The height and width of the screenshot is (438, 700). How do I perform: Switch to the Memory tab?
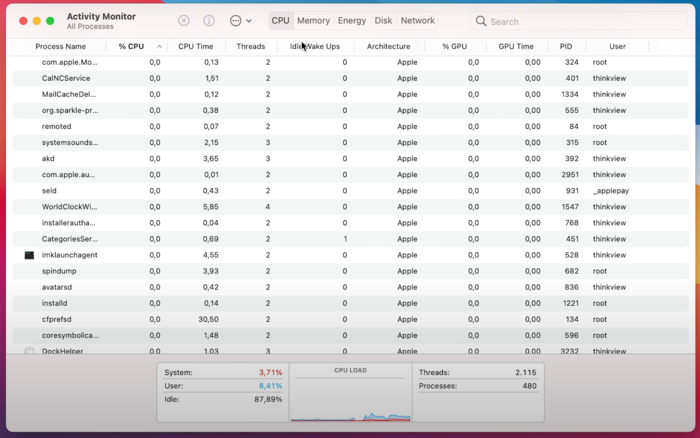[x=313, y=21]
